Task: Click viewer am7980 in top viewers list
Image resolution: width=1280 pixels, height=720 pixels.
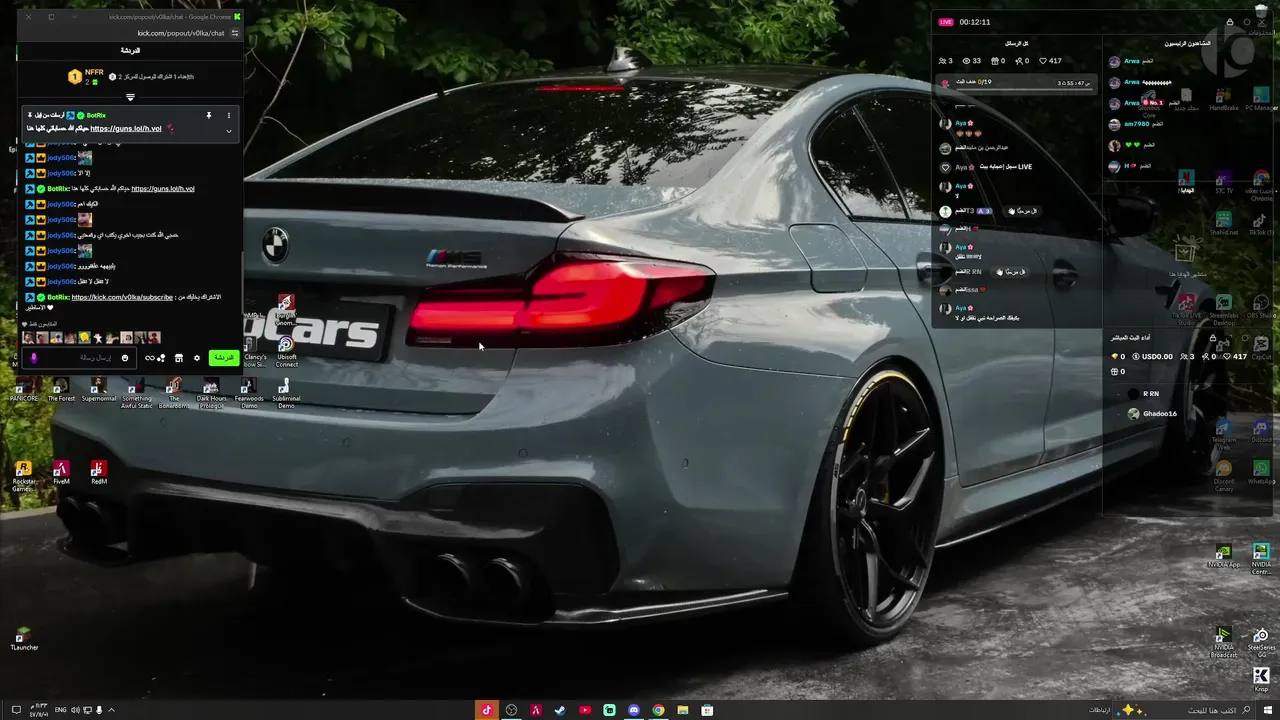Action: point(1136,124)
